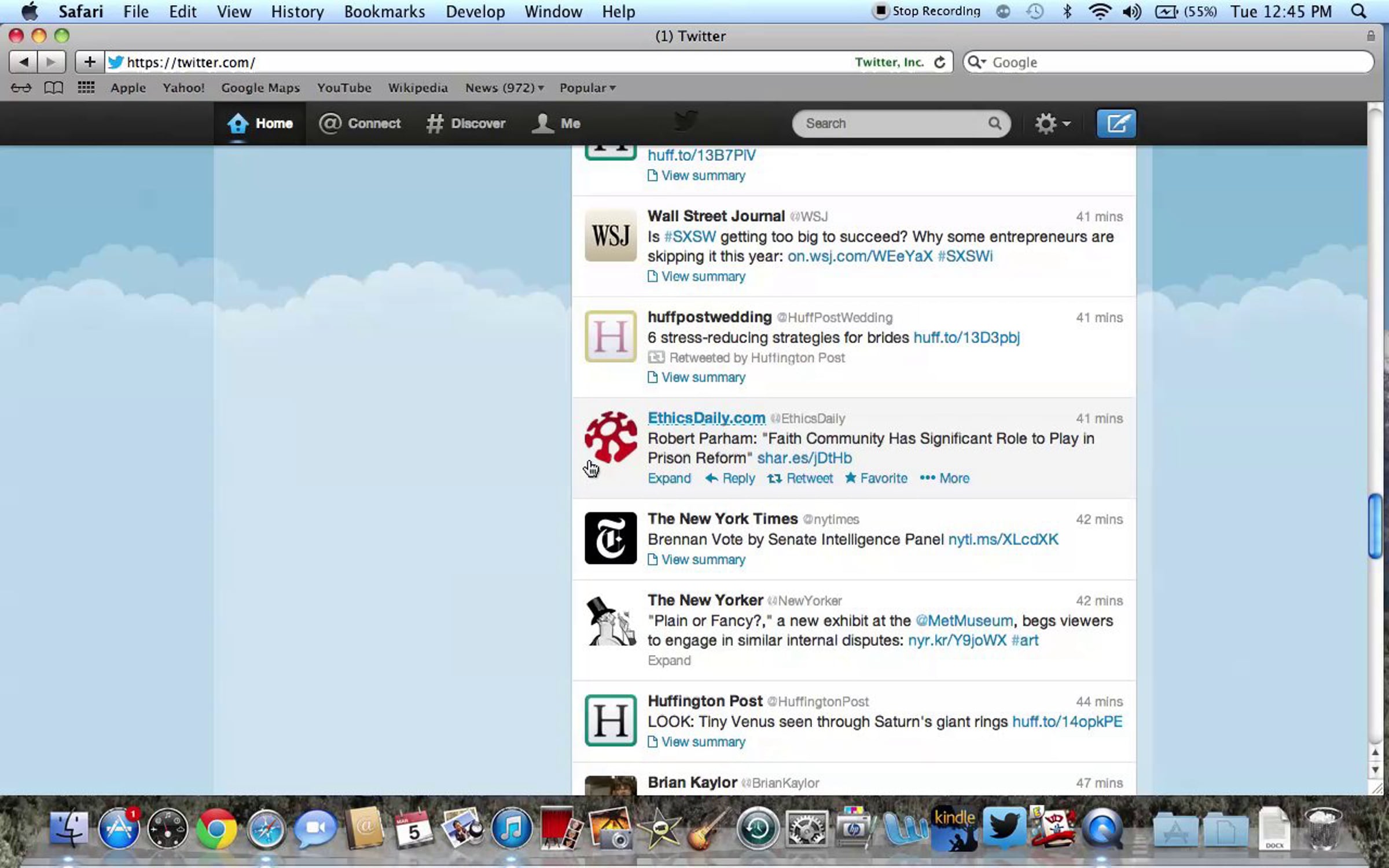Open Calendar from the Dock

point(413,829)
